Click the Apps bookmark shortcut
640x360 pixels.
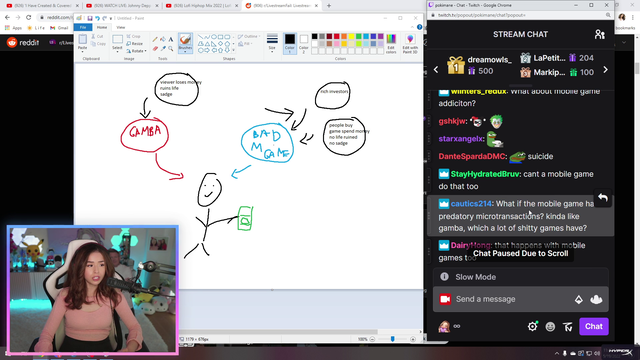(13, 28)
